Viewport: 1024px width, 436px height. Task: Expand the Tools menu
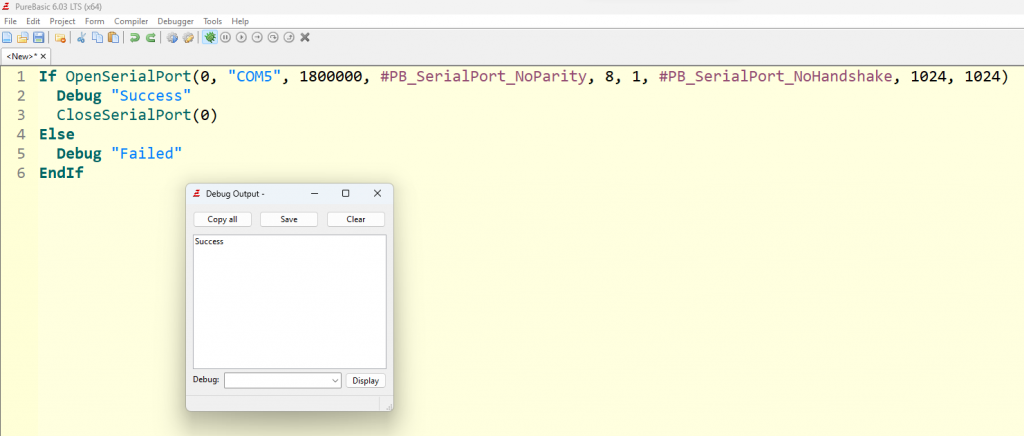coord(212,21)
